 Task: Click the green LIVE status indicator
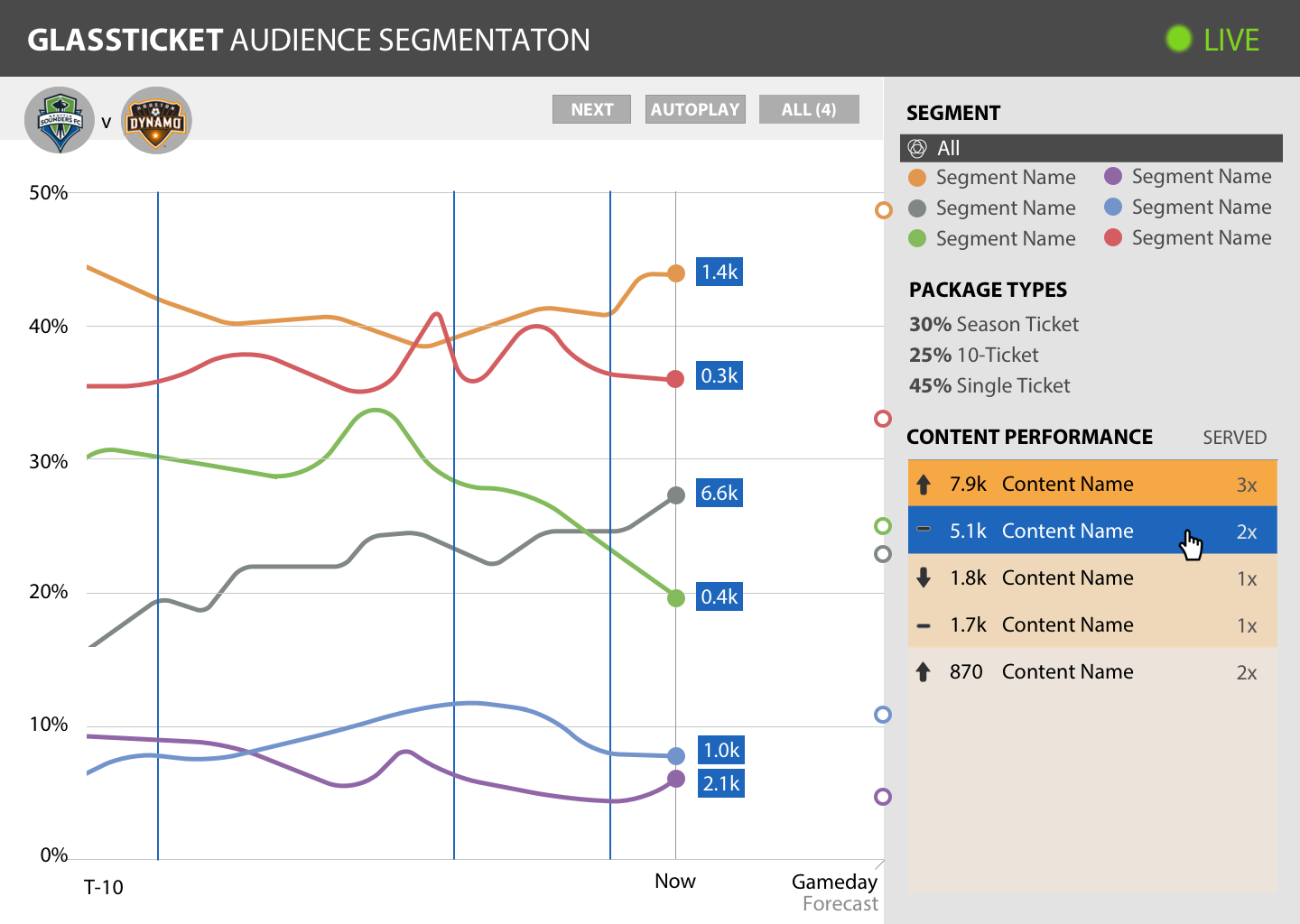point(1178,39)
